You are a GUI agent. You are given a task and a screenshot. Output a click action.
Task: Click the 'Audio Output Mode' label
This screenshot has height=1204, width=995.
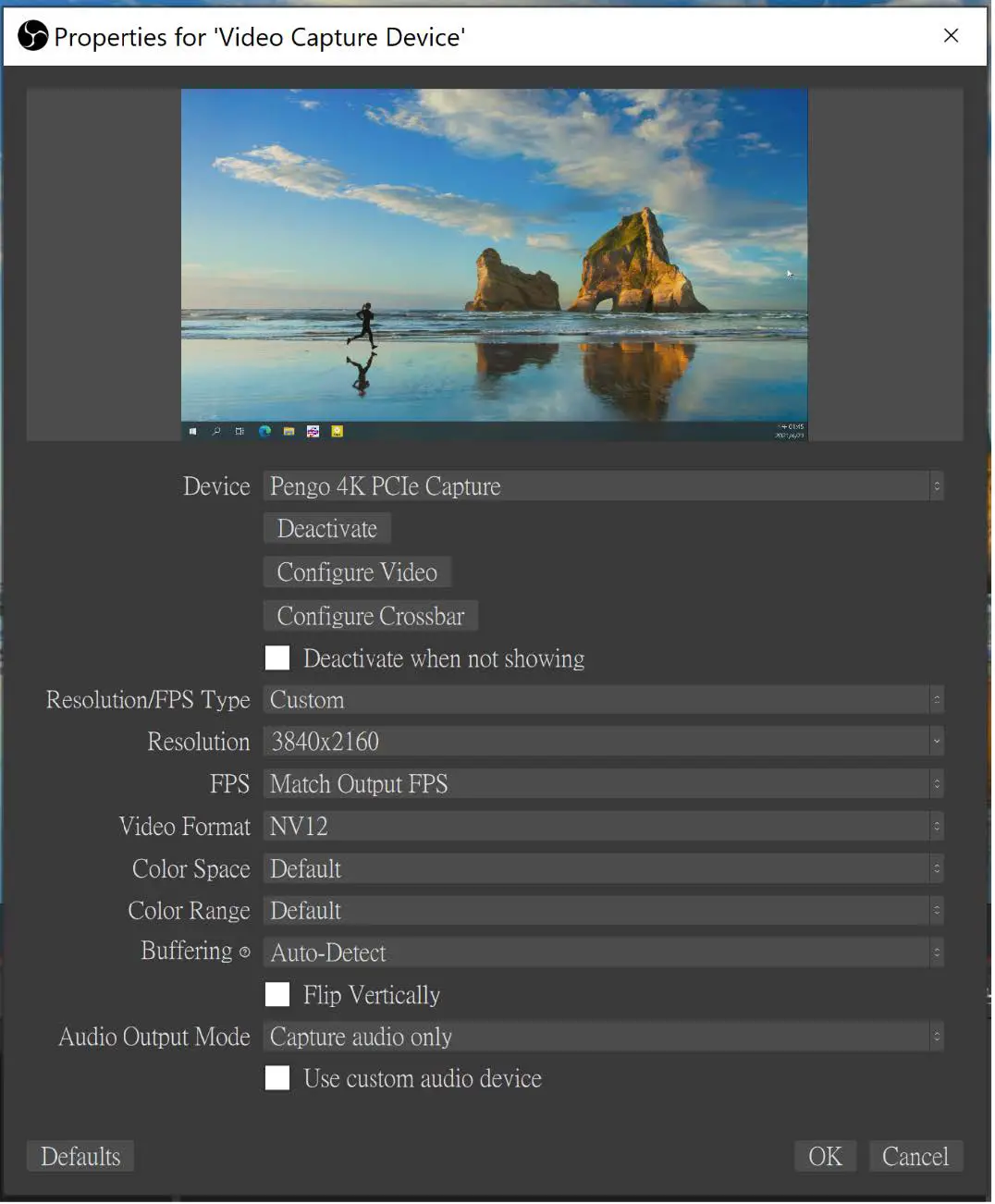pos(154,1038)
